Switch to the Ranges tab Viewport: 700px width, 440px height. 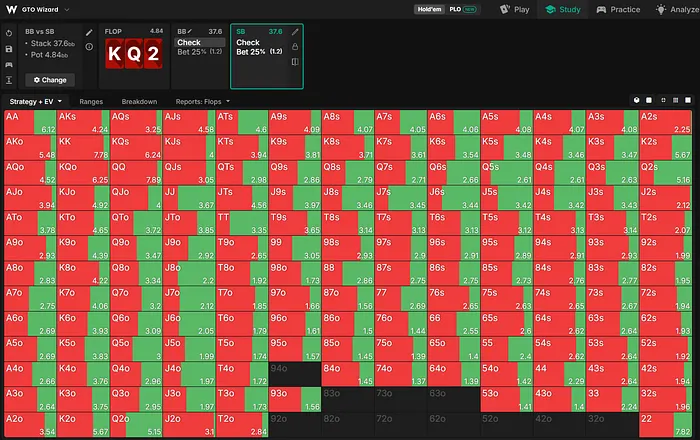pyautogui.click(x=91, y=102)
